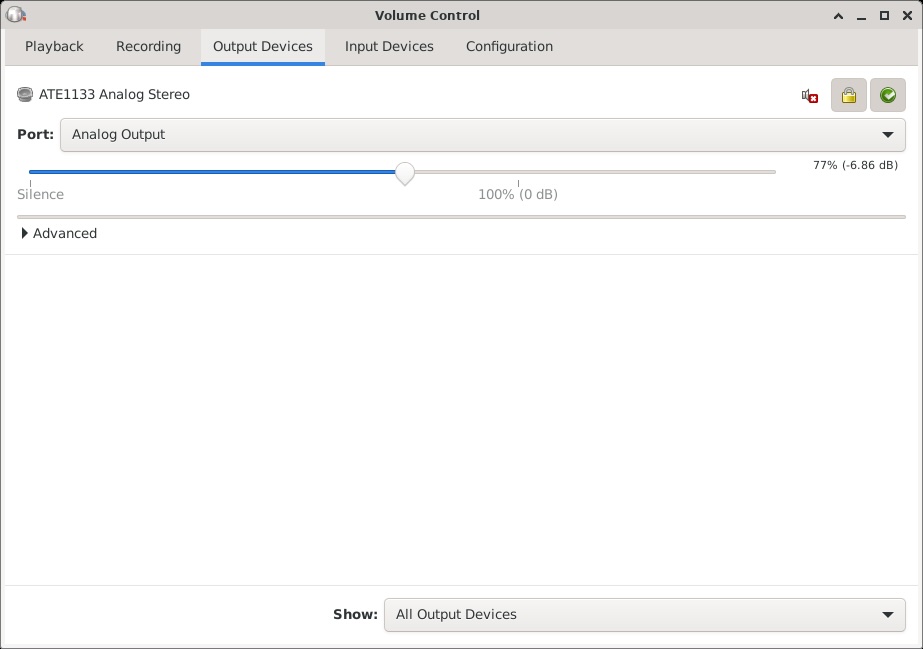Click the 100% (0 dB) mark on slider
The width and height of the screenshot is (923, 649).
(x=518, y=194)
